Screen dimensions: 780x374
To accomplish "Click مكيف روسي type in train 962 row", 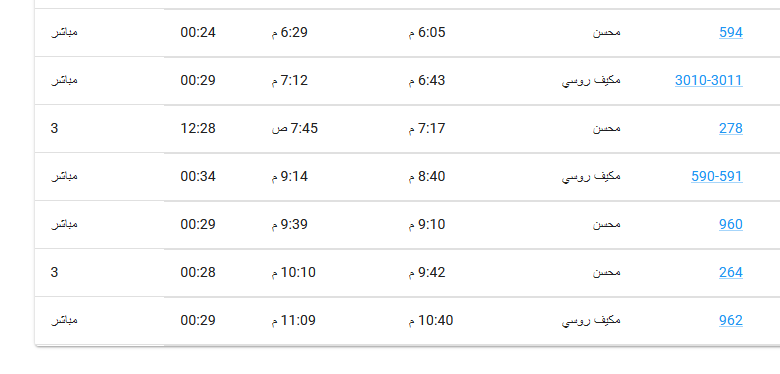I will (591, 321).
